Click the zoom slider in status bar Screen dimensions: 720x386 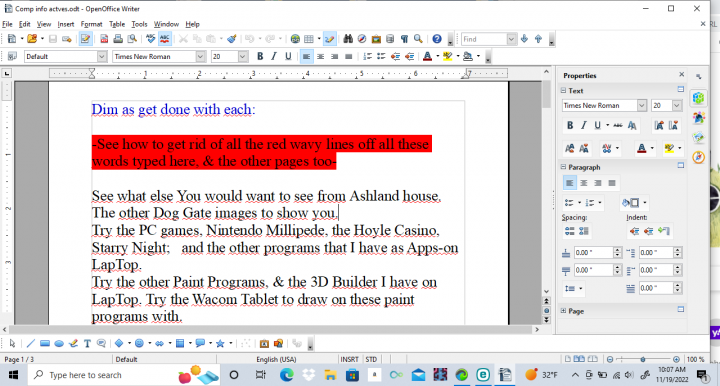(643, 359)
